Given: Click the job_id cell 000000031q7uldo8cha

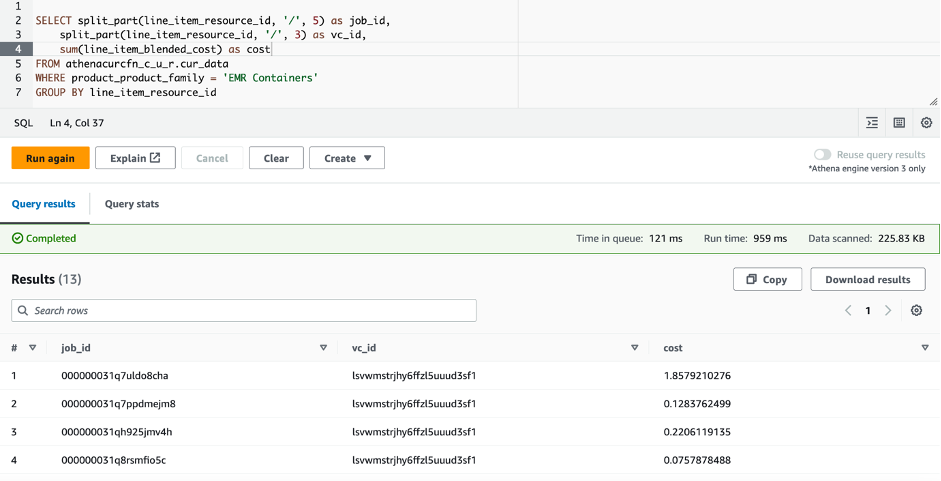Looking at the screenshot, I should click(x=115, y=376).
